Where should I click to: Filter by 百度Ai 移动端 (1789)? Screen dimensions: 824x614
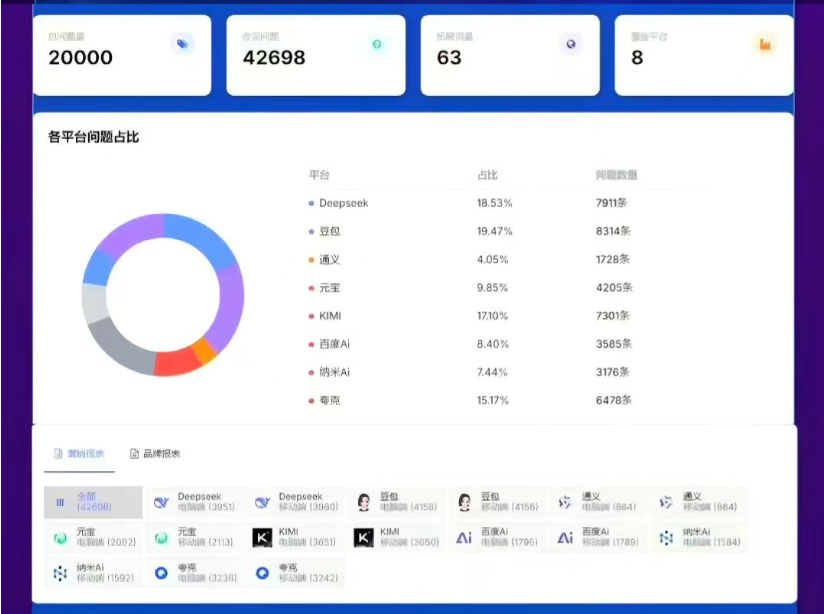[x=598, y=537]
